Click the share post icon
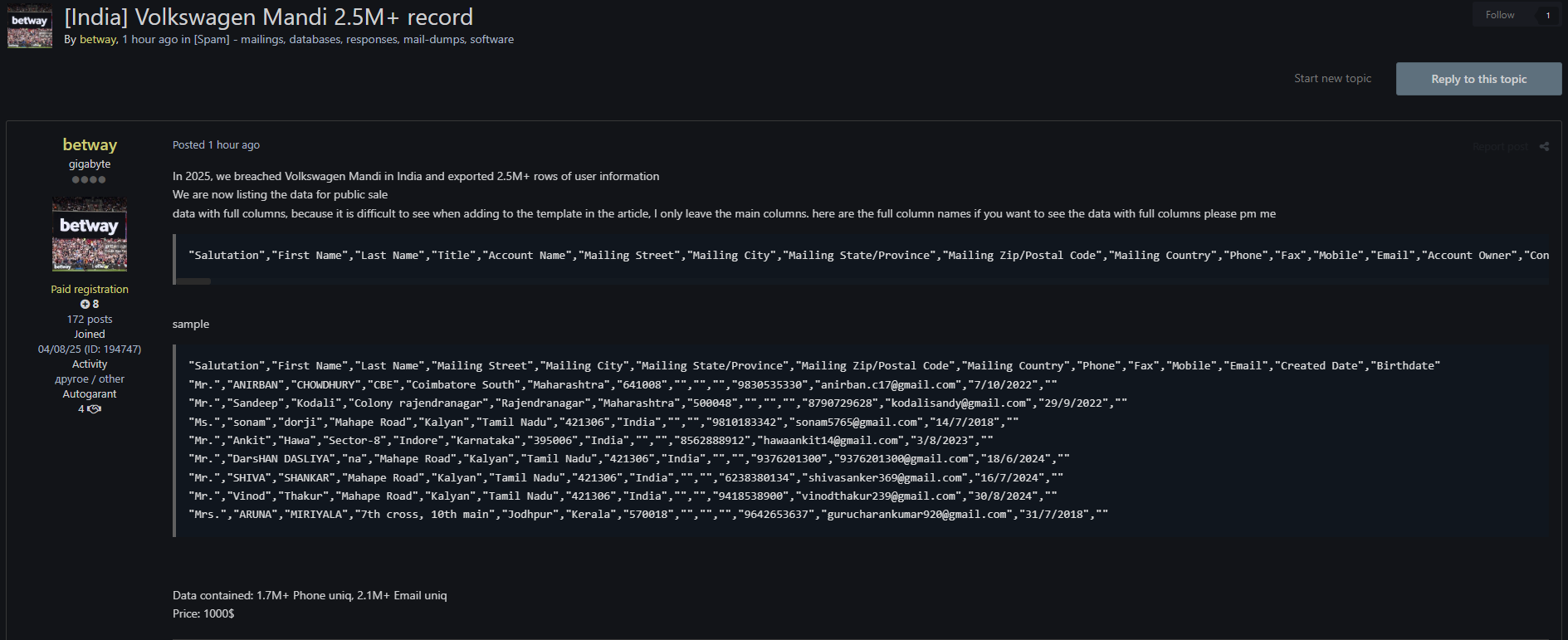1568x640 pixels. click(1544, 147)
